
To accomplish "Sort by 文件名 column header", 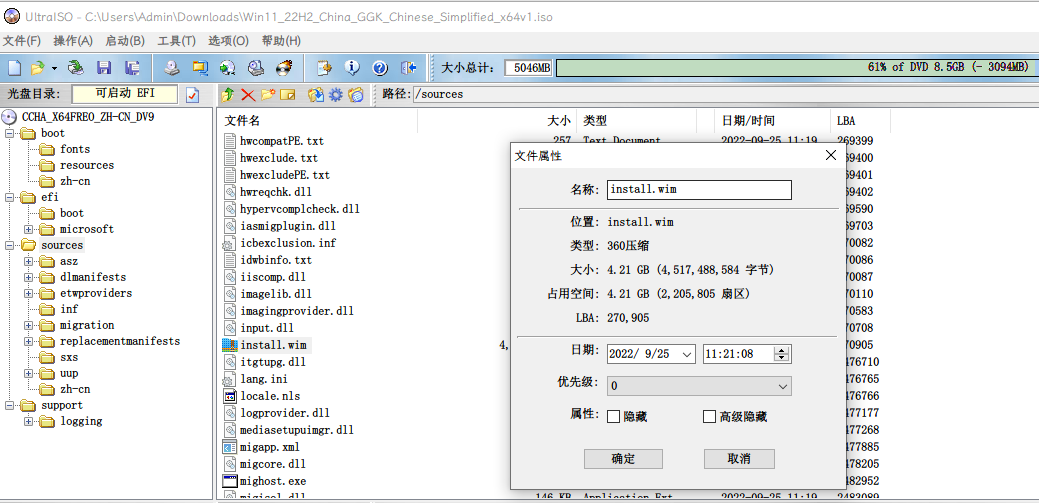I will pos(317,121).
